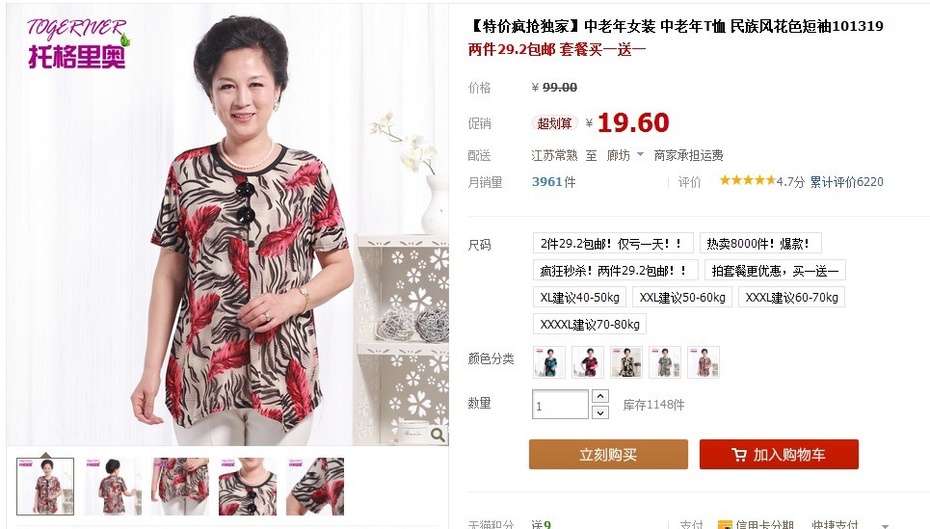This screenshot has width=930, height=529.
Task: Click the quantity input field
Action: [560, 404]
